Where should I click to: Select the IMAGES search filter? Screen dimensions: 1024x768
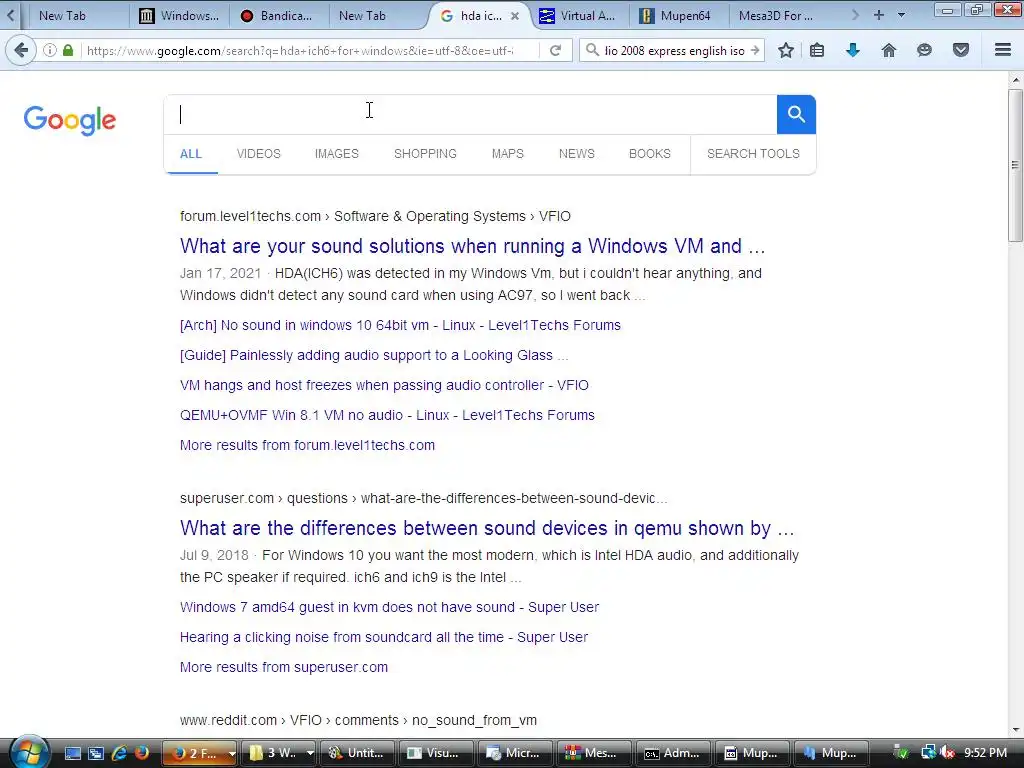coord(337,153)
